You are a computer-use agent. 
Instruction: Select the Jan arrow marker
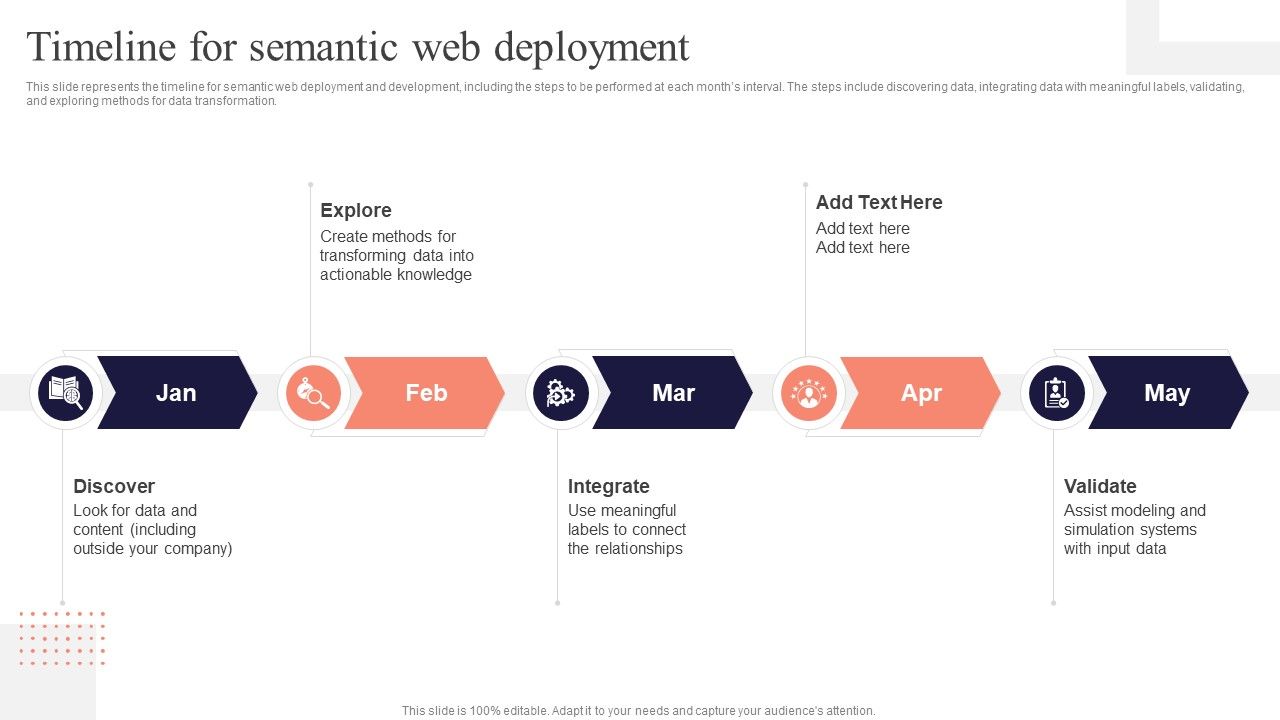pyautogui.click(x=177, y=393)
